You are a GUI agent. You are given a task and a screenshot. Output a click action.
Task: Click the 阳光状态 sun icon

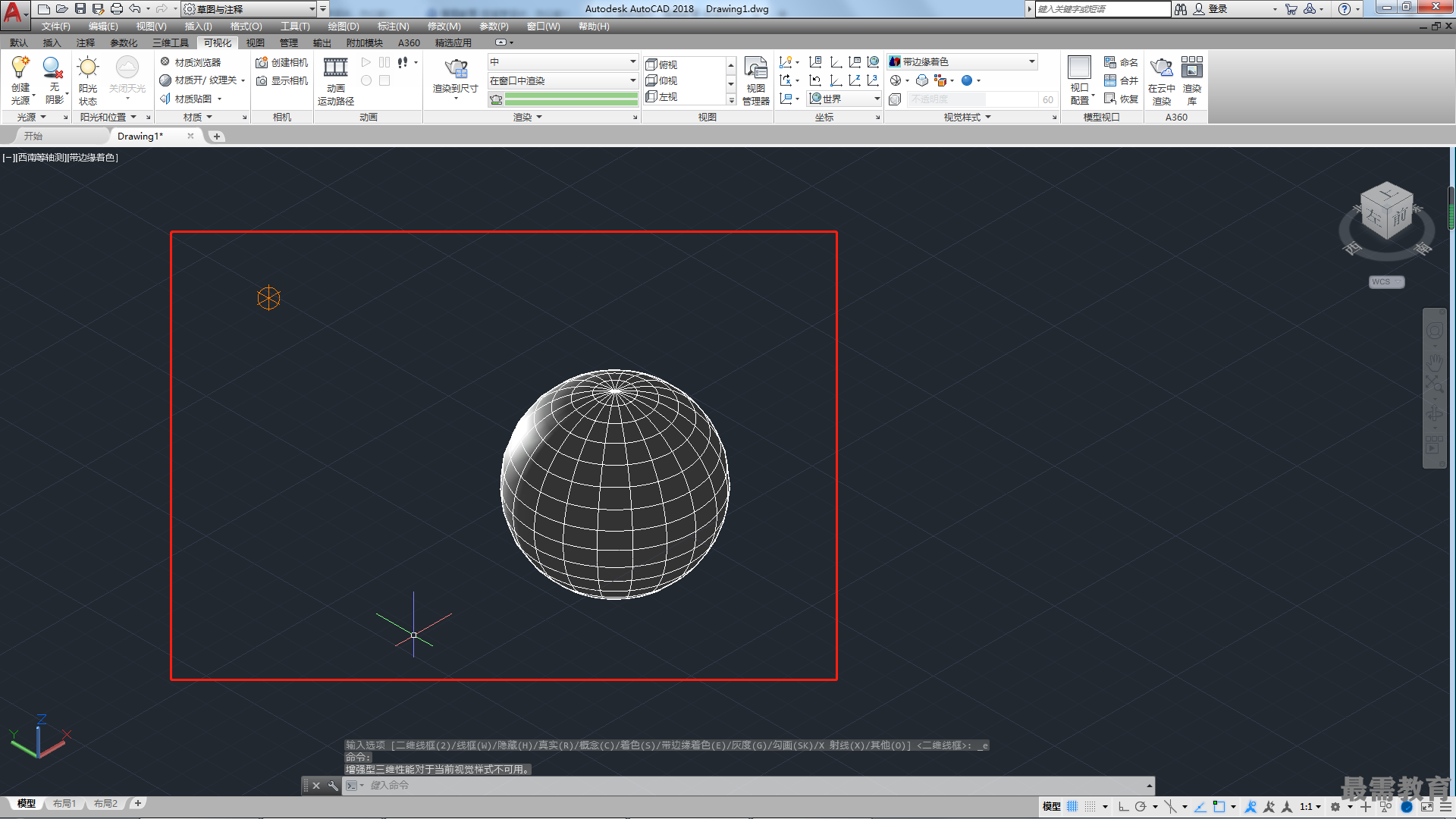[88, 68]
